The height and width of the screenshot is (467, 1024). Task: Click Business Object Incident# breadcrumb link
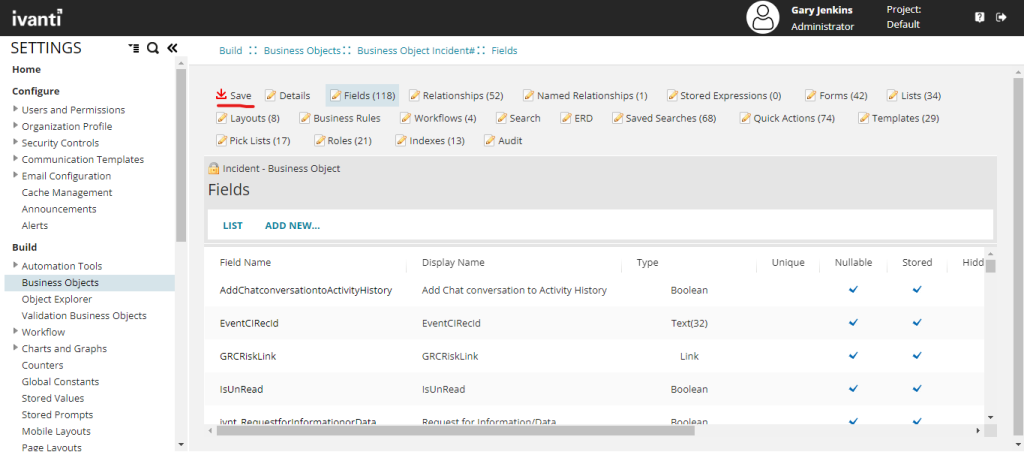point(415,50)
